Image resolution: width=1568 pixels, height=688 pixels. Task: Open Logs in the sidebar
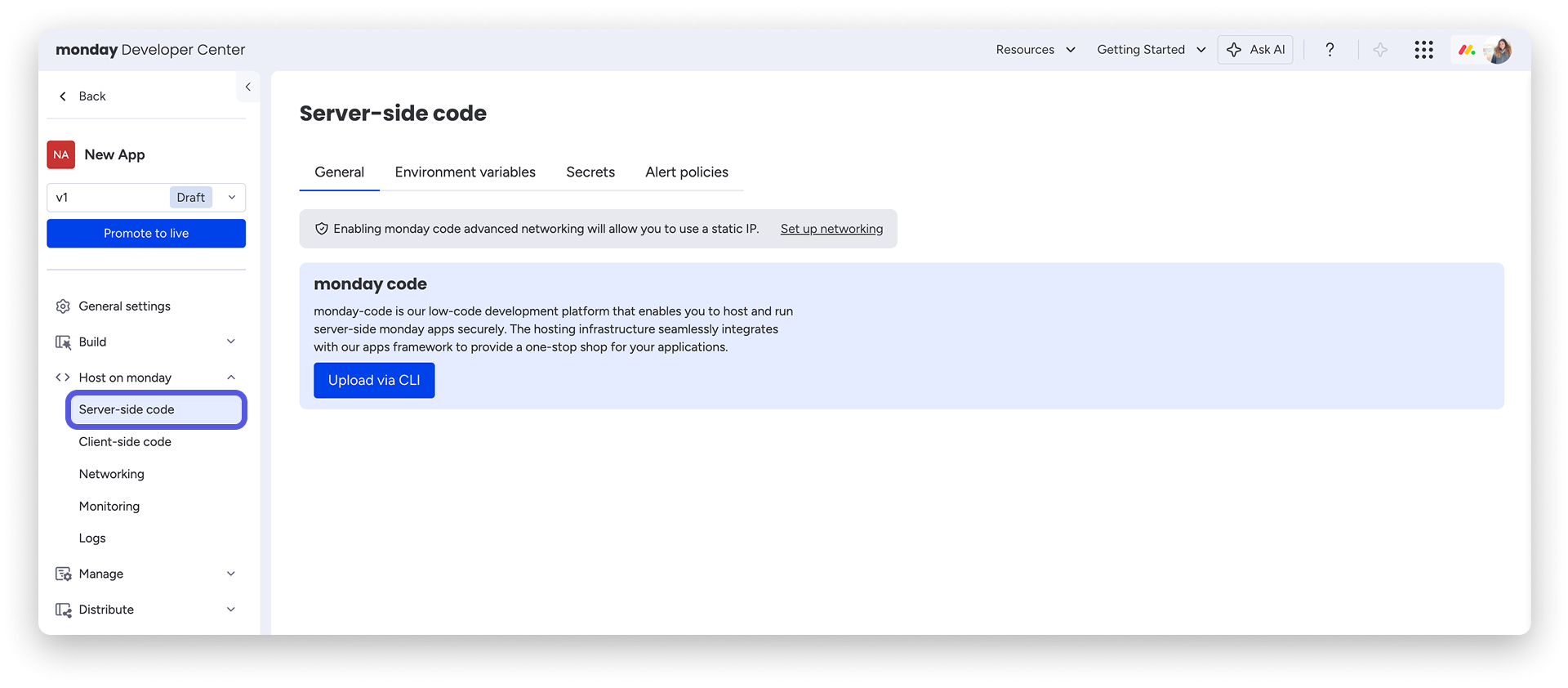point(92,538)
